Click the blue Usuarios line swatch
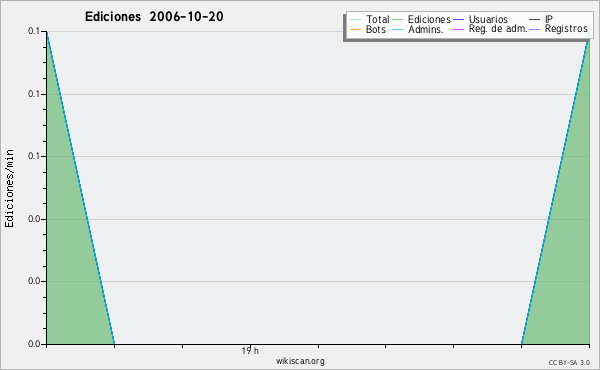600x370 pixels. click(x=458, y=20)
